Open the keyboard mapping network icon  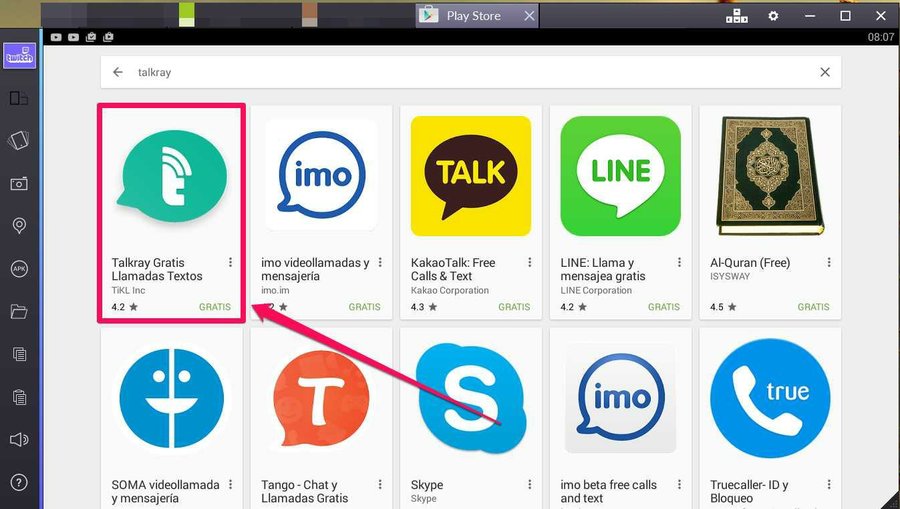click(x=736, y=16)
